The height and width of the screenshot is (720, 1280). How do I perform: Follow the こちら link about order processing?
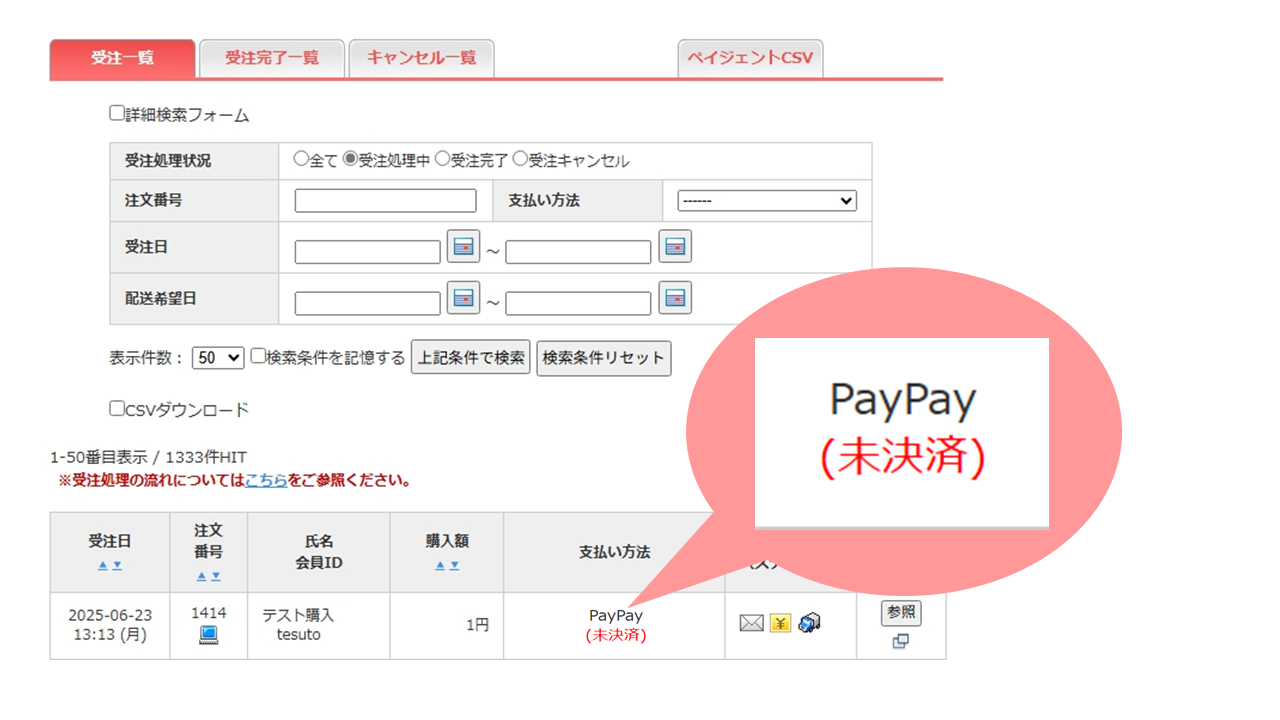pos(266,480)
